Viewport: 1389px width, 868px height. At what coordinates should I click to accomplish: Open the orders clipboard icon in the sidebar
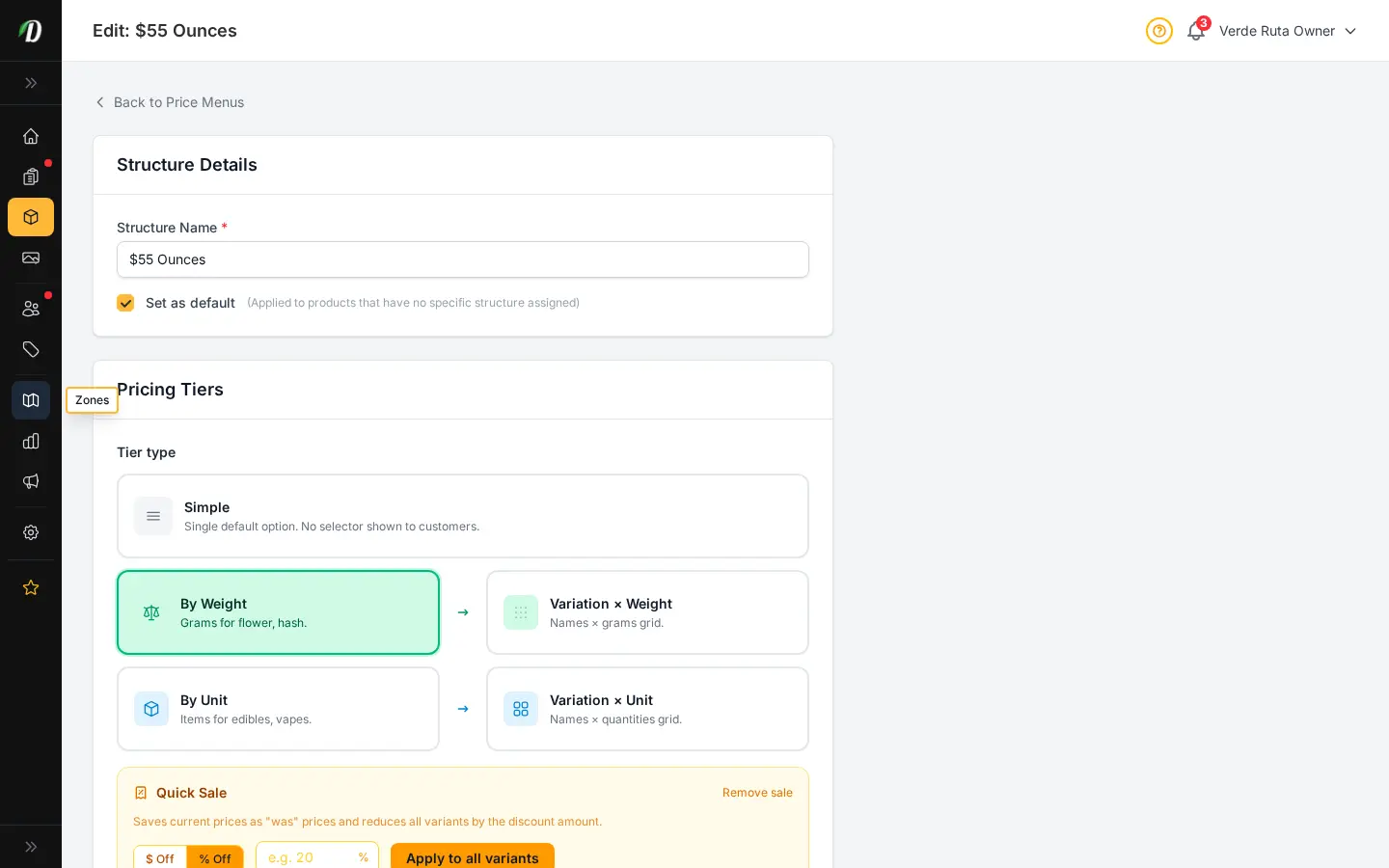click(x=31, y=176)
